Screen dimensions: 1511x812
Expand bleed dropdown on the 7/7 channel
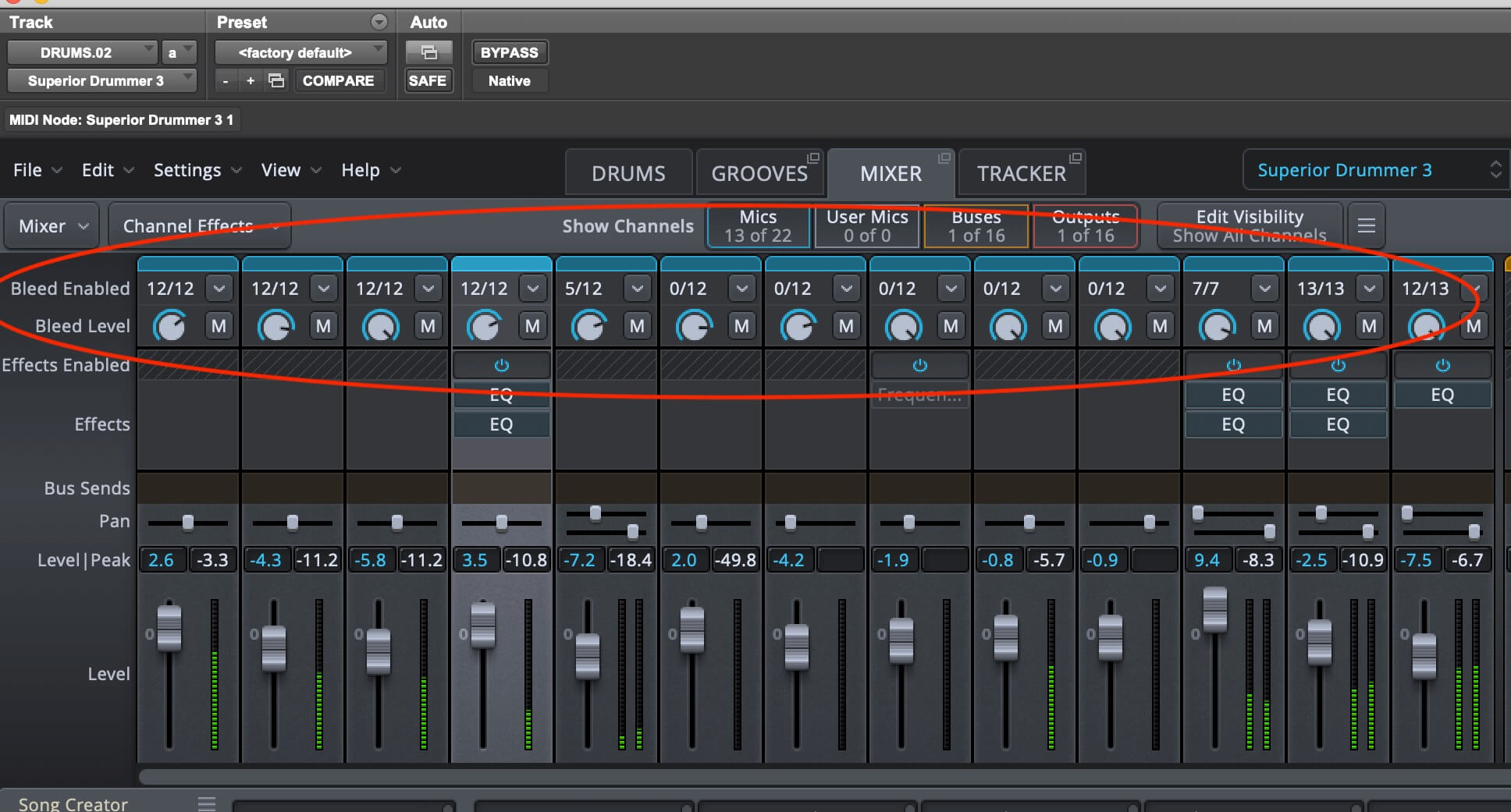[1264, 289]
